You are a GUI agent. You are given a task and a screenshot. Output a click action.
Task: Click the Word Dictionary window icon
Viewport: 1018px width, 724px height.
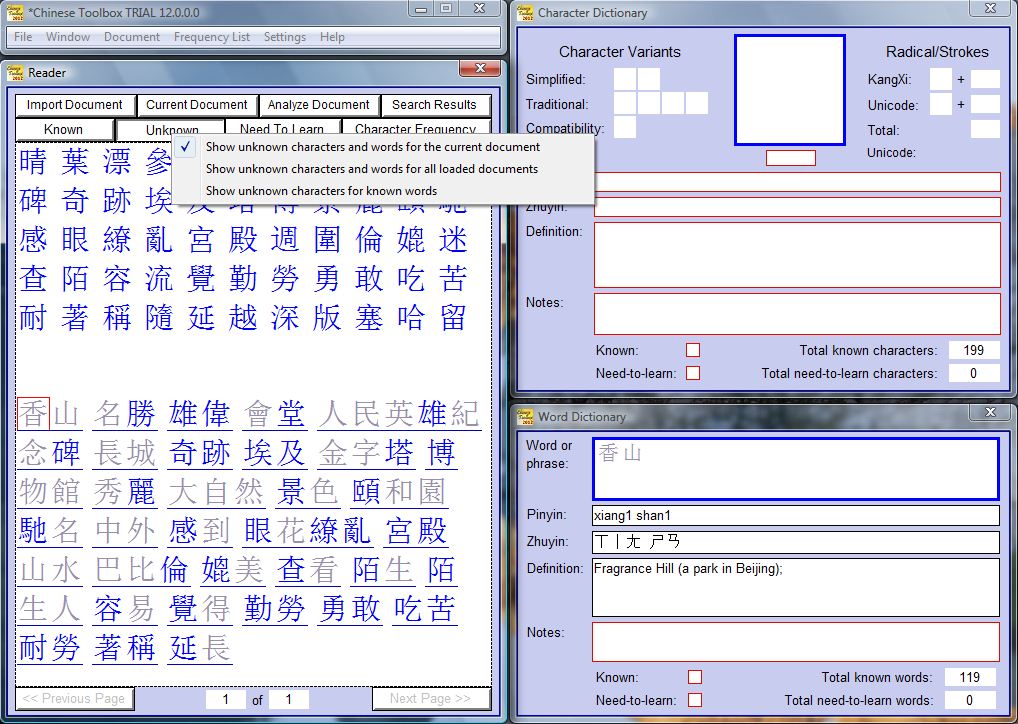tap(524, 416)
